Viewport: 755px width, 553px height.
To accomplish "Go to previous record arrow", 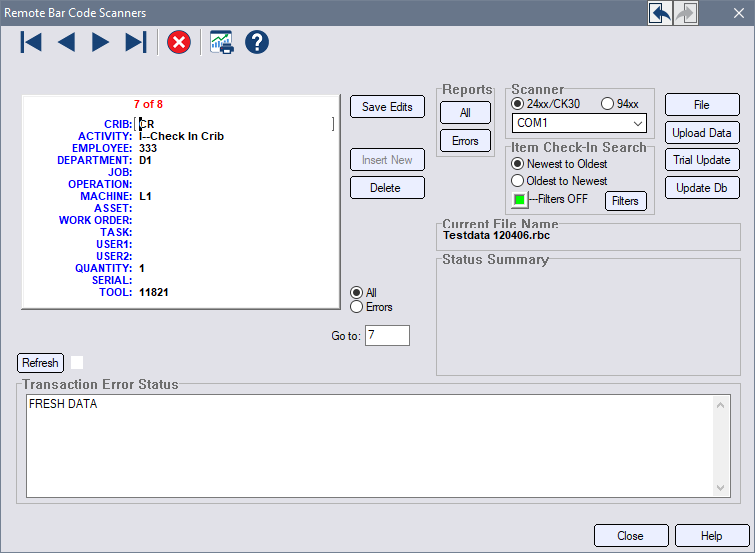I will pos(66,42).
